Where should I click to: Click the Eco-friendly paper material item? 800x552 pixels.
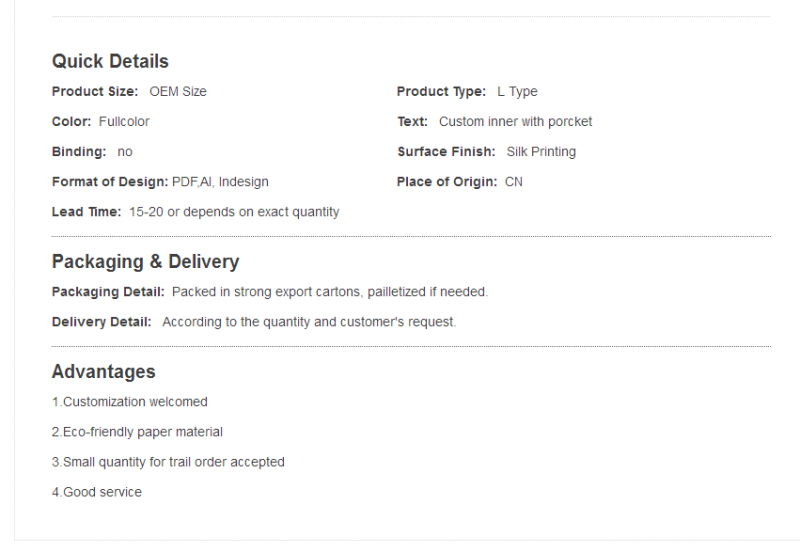click(137, 432)
